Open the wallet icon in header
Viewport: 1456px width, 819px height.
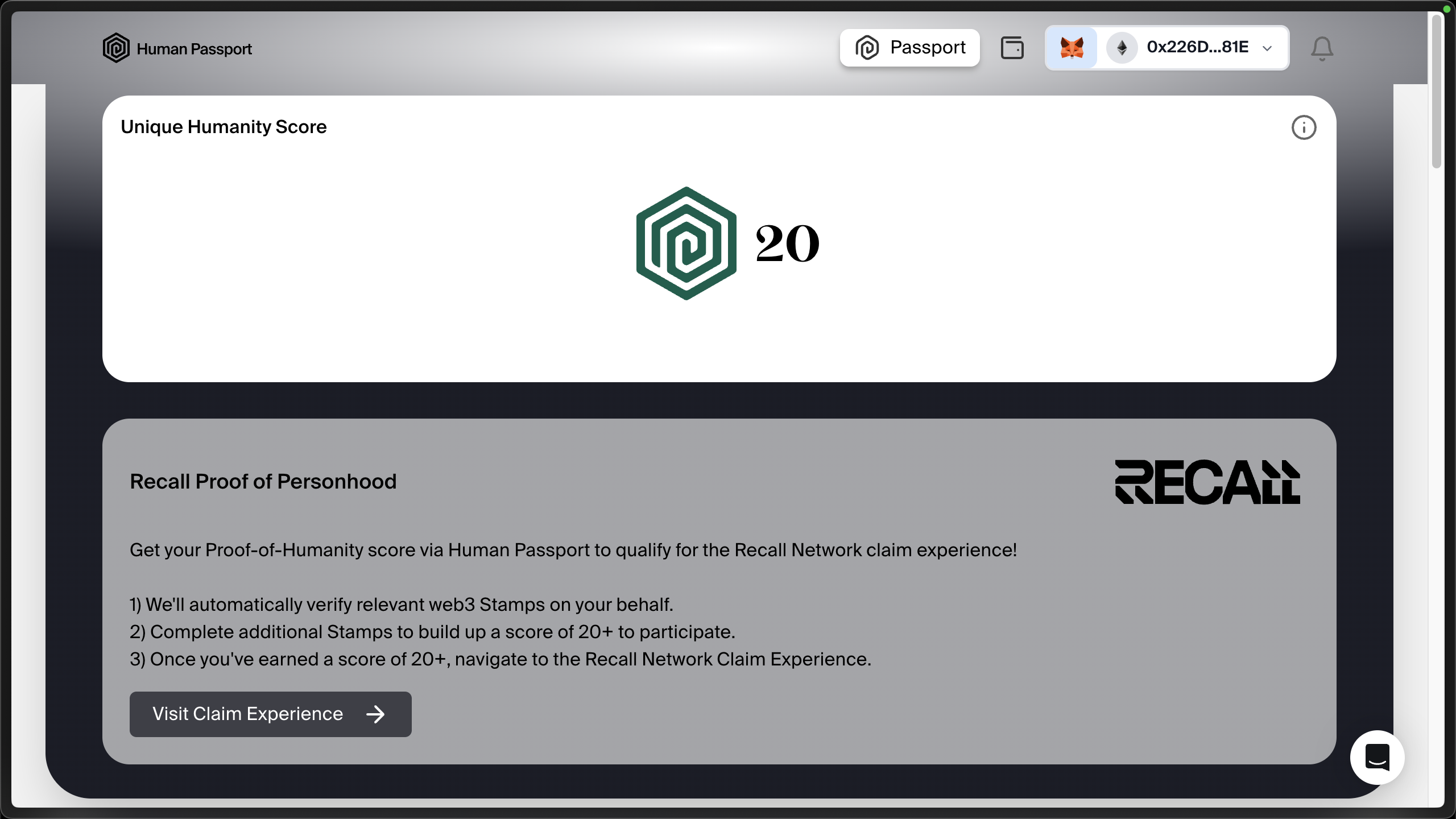[x=1012, y=48]
